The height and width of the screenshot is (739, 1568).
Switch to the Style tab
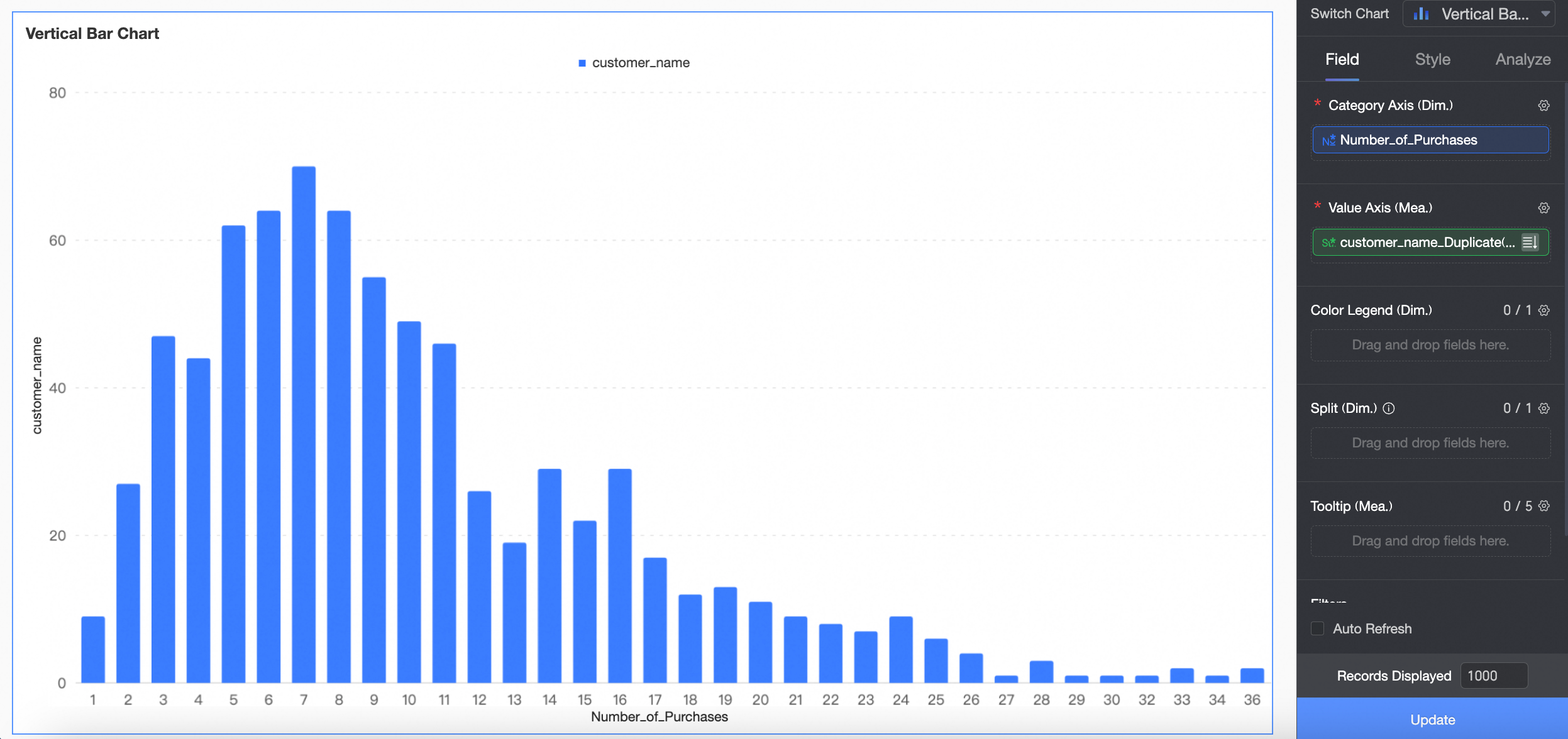[1432, 60]
